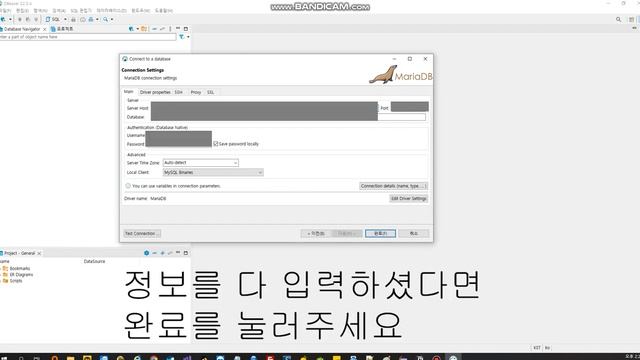
Task: Open the dropdown arrow beside the SQL button
Action: [x=65, y=19]
